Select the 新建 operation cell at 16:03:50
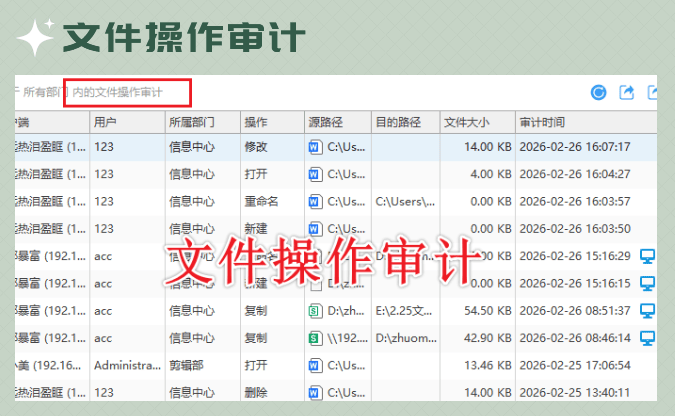 (x=256, y=229)
